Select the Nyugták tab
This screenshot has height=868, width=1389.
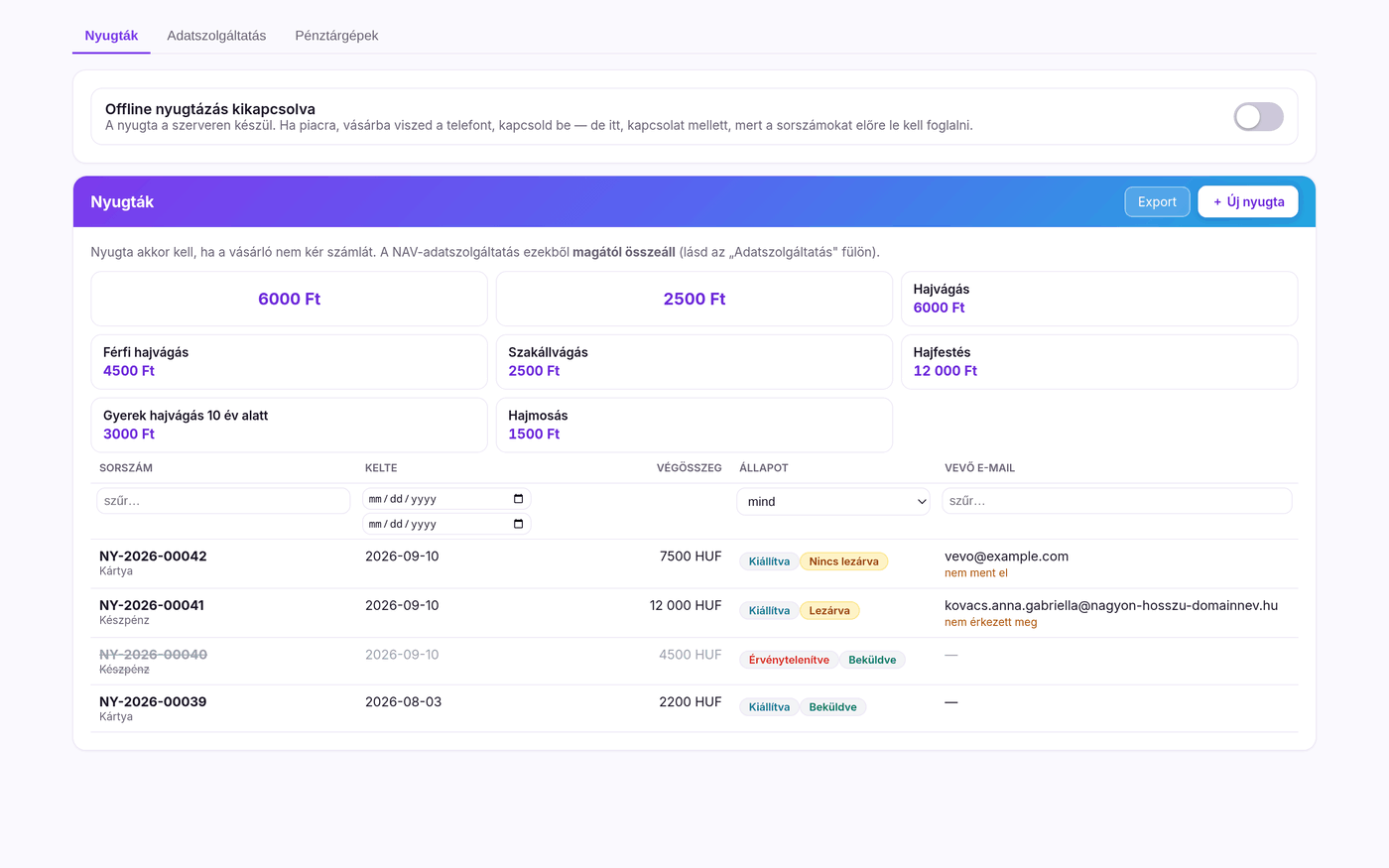(x=111, y=36)
